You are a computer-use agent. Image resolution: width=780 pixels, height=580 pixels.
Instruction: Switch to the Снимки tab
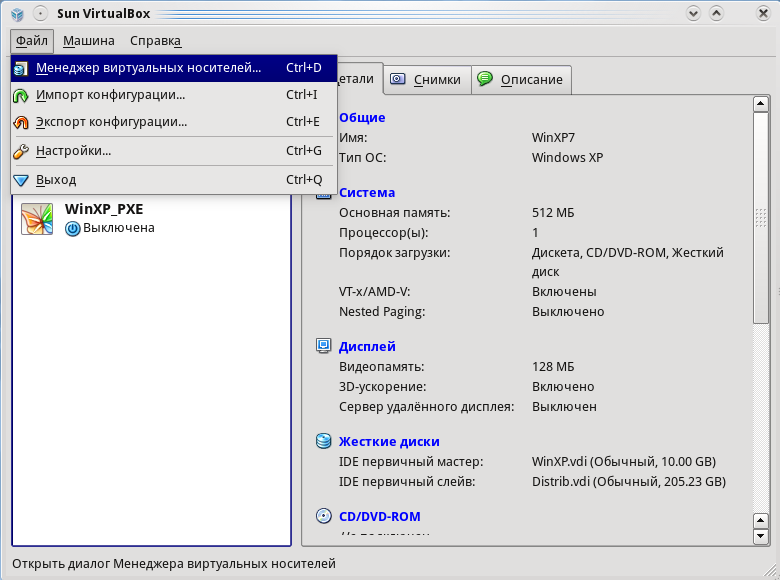coord(427,80)
